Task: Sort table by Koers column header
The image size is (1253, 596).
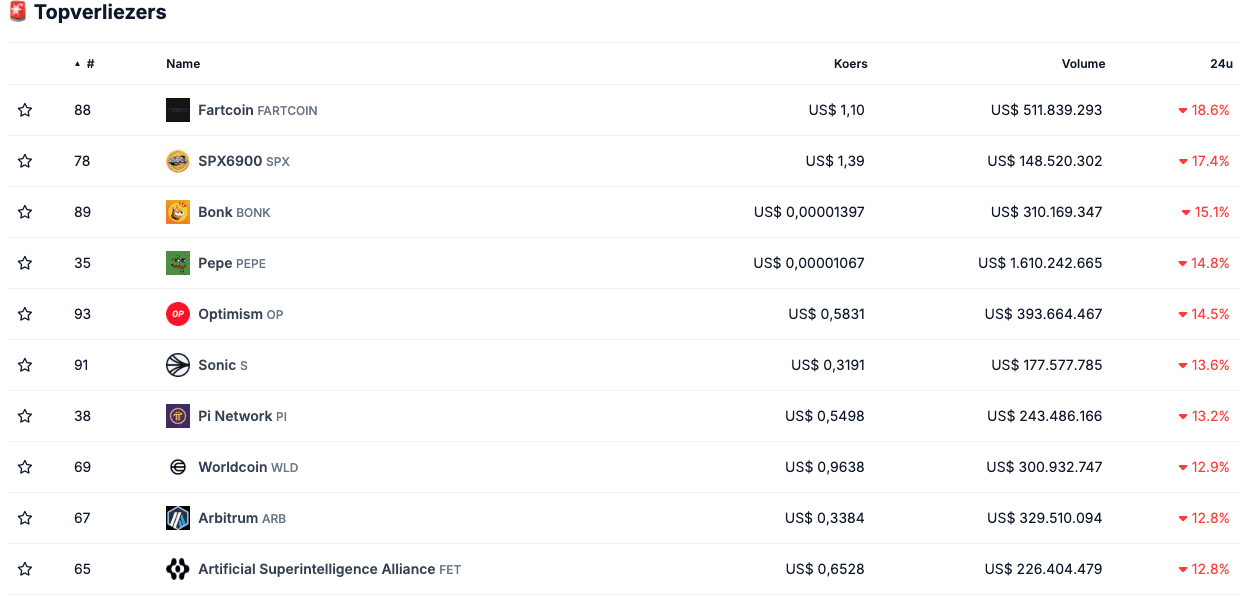Action: [x=851, y=64]
